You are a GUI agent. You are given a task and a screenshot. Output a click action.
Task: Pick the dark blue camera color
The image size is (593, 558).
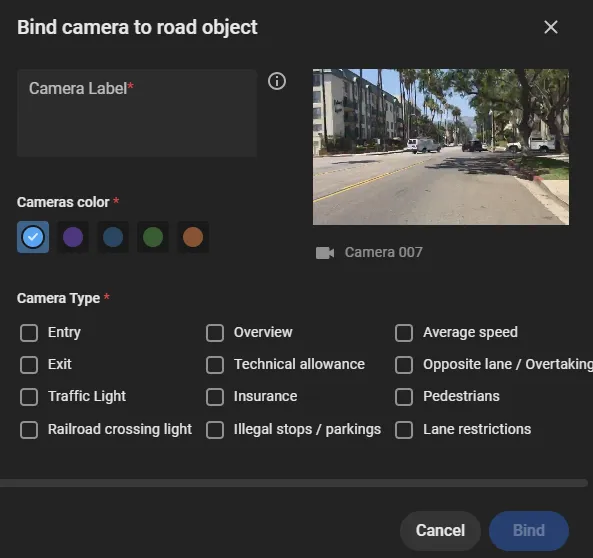[x=113, y=237]
